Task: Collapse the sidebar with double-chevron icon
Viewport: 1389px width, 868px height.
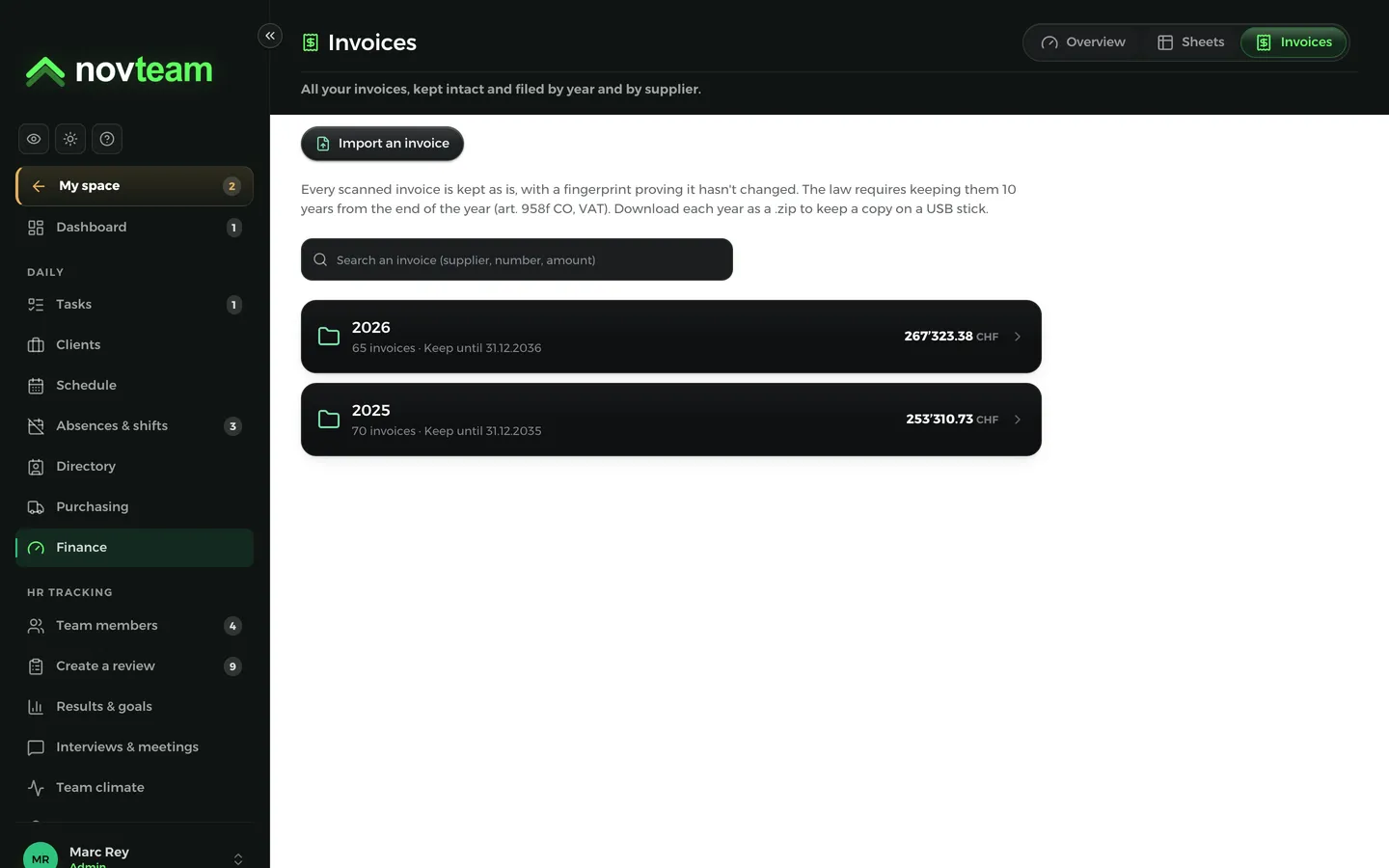Action: pyautogui.click(x=270, y=36)
